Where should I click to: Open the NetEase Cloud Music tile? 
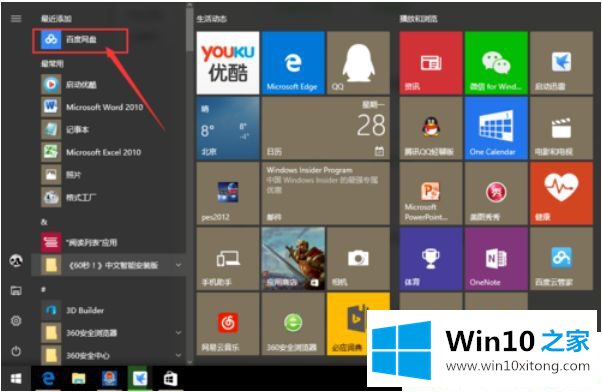click(228, 324)
